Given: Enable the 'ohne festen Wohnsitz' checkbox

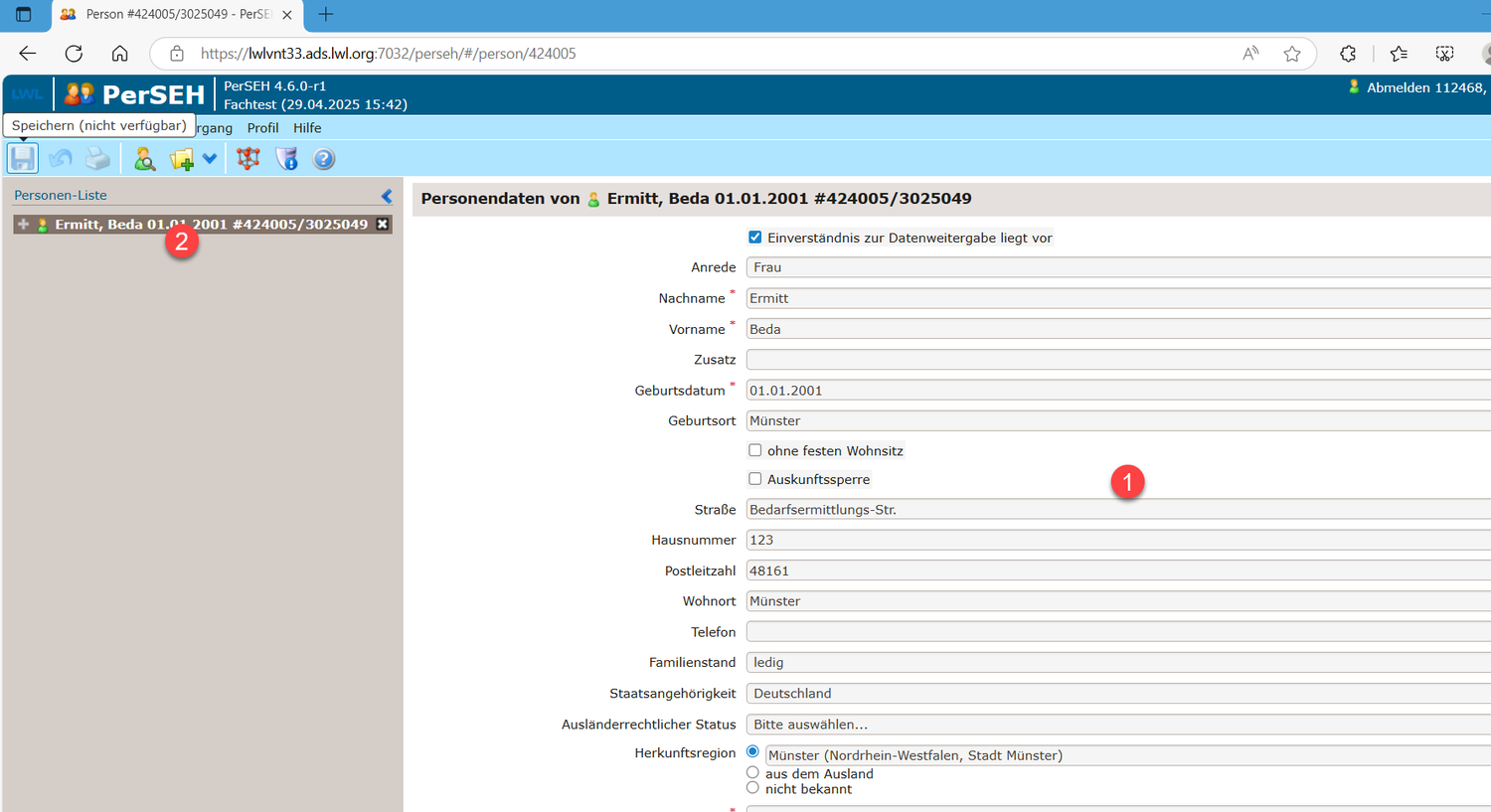Looking at the screenshot, I should click(x=755, y=450).
